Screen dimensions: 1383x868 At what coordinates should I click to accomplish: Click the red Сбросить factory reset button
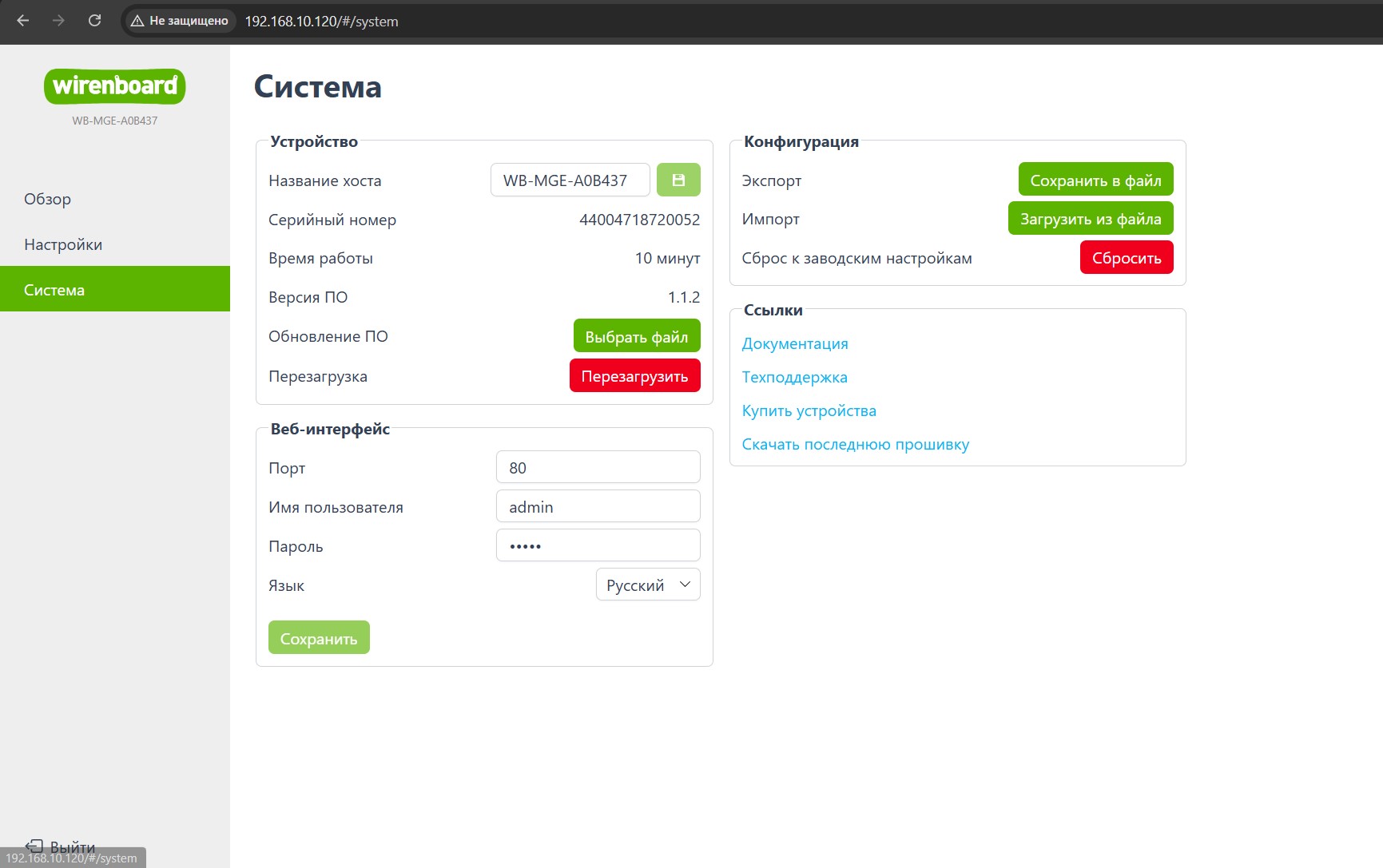coord(1127,257)
